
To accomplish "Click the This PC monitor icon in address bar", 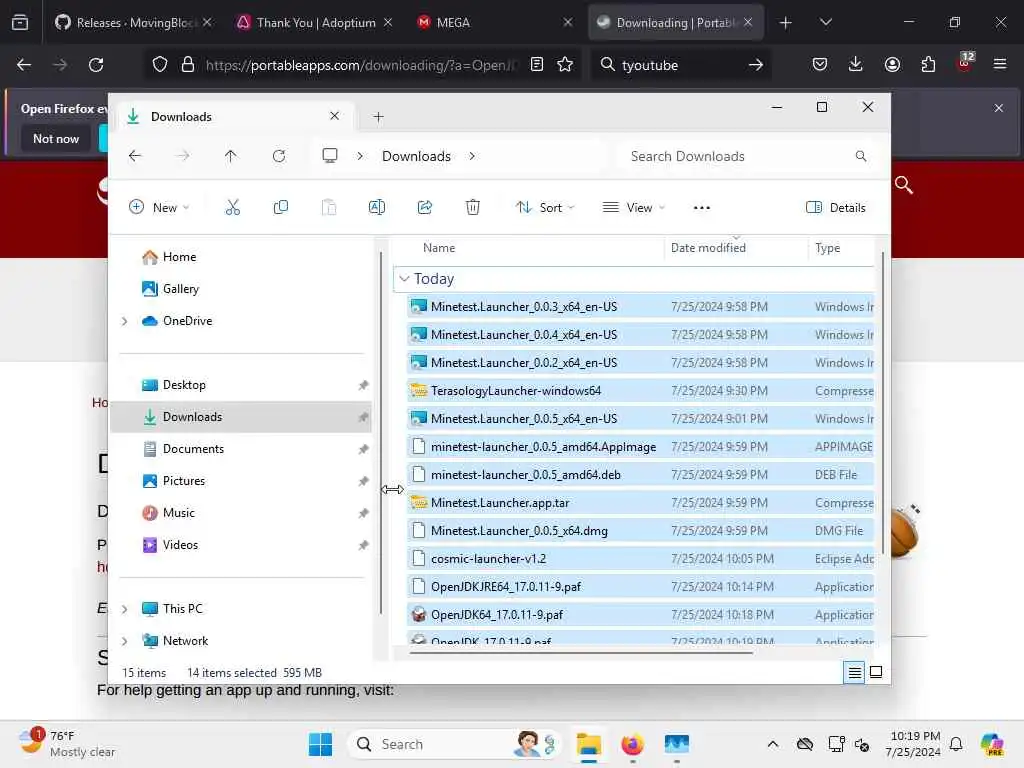I will click(x=330, y=156).
